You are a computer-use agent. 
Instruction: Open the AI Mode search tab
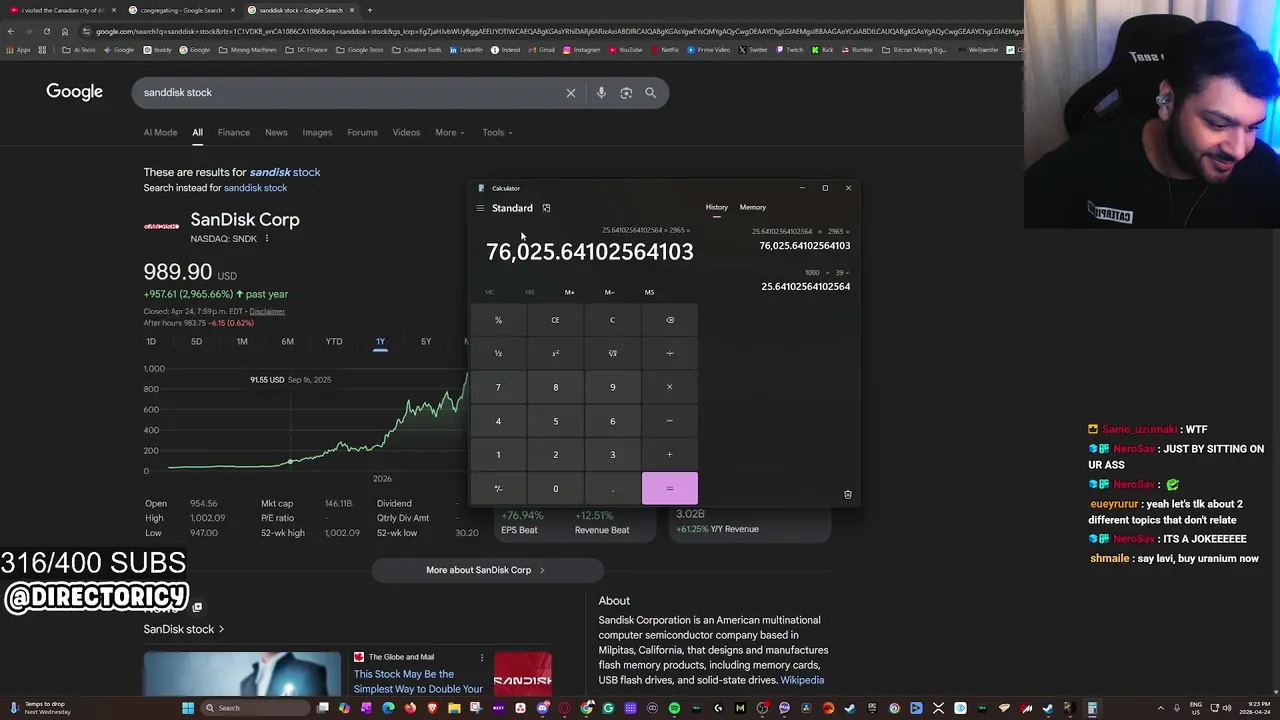click(160, 132)
